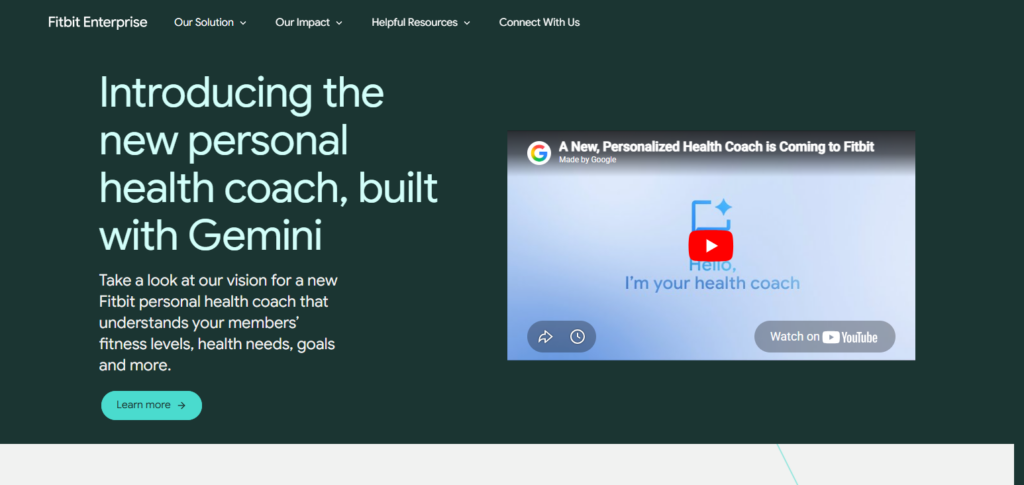Go to Fitbit Enterprise home logo

(x=98, y=22)
